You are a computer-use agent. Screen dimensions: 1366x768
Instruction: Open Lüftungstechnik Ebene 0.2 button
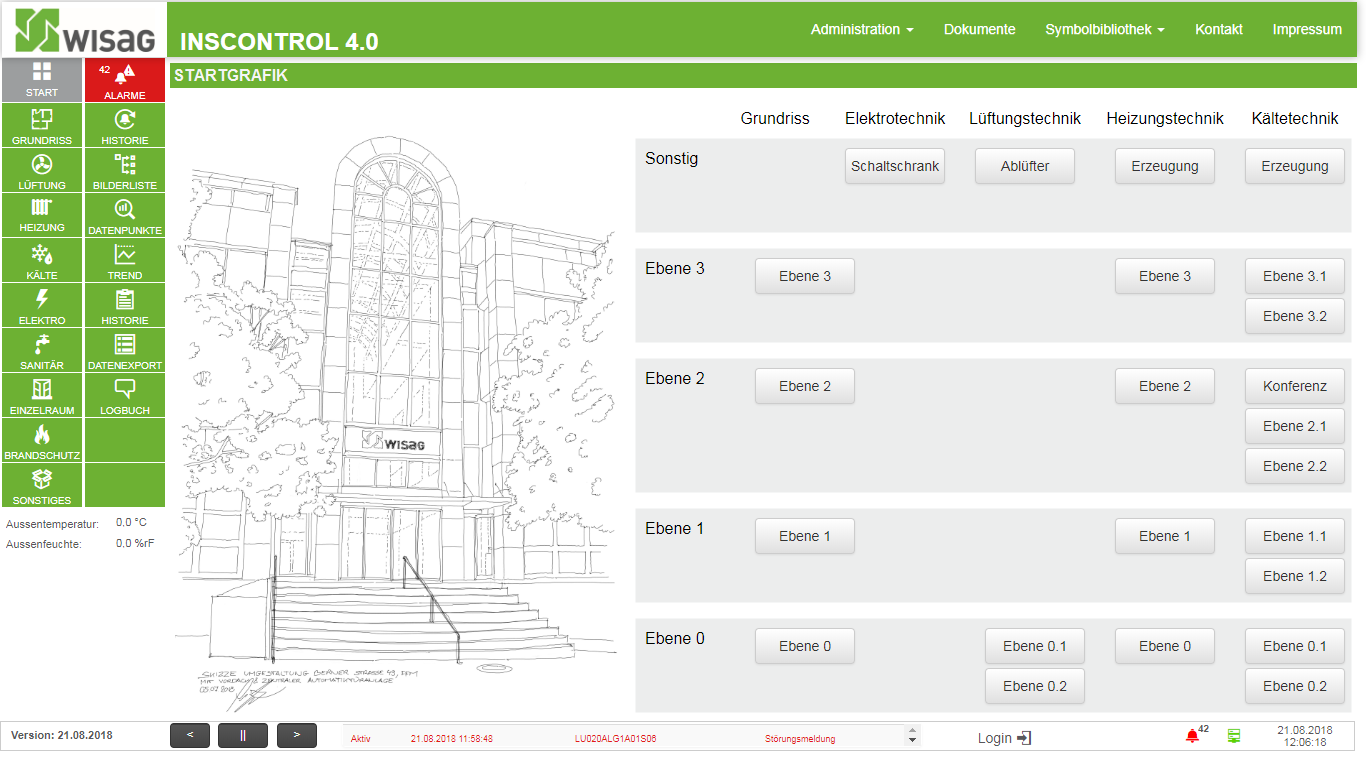point(1035,686)
